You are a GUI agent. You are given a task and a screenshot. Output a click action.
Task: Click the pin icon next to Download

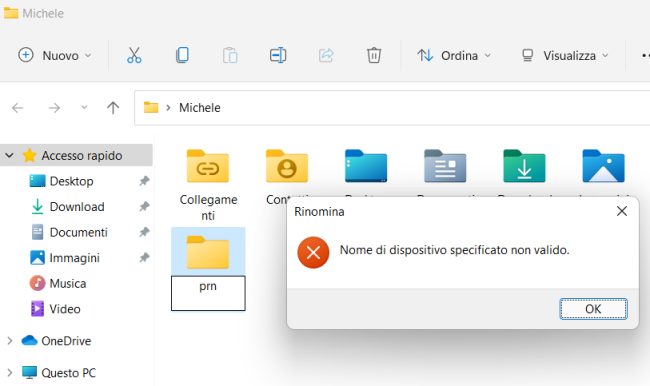[x=144, y=206]
